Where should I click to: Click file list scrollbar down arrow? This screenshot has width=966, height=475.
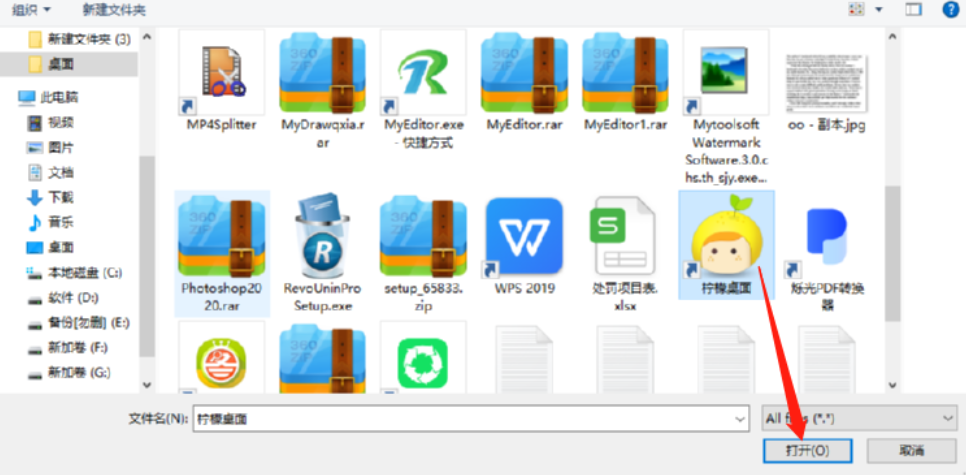(x=893, y=385)
